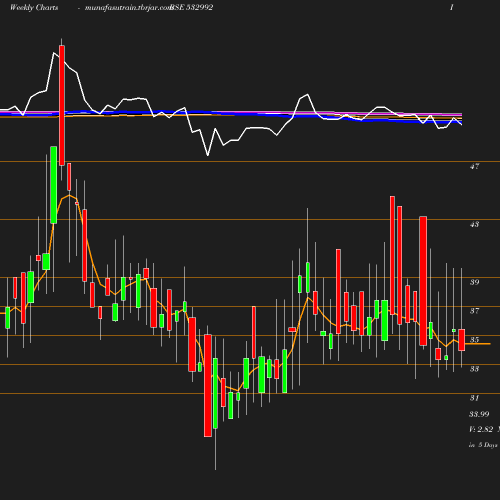The height and width of the screenshot is (500, 500).
Task: Click the tallest red candlestick near the chart's peak
Action: click(x=62, y=105)
